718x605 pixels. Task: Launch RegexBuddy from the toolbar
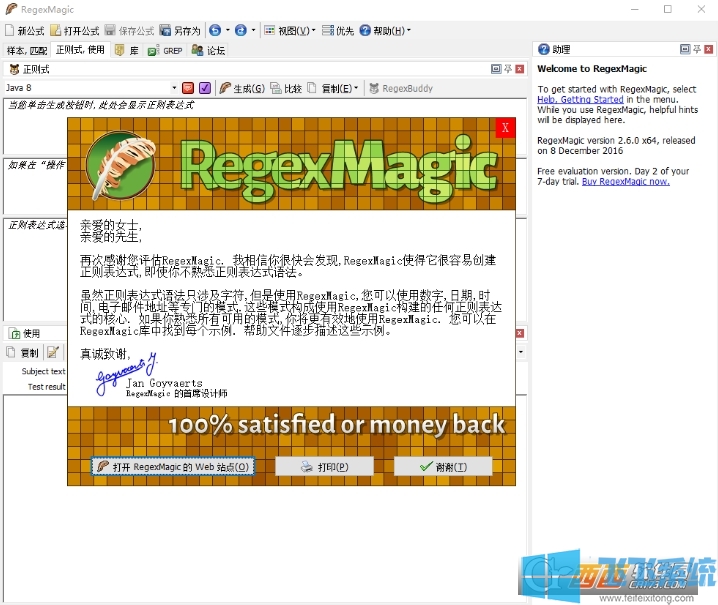[x=401, y=88]
